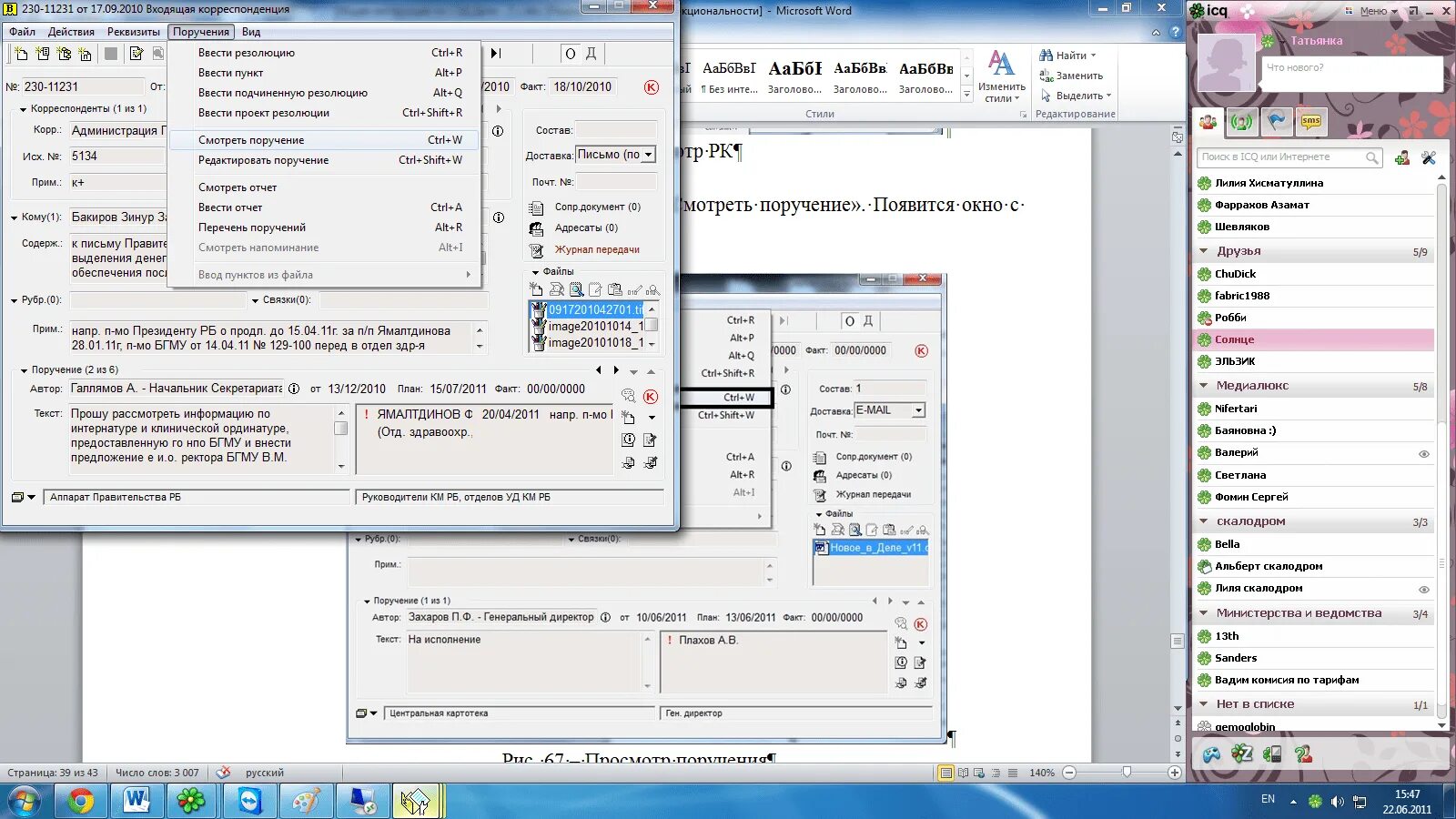Click the add file icon under Файлы
The image size is (1456, 819).
coord(537,289)
